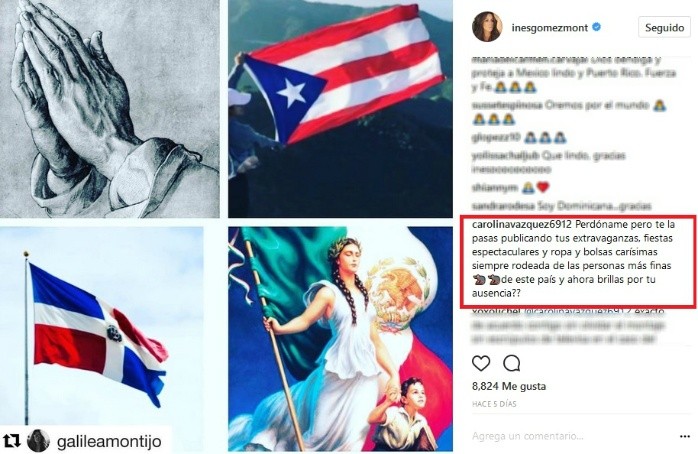Click the repost arrows icon

(12, 441)
